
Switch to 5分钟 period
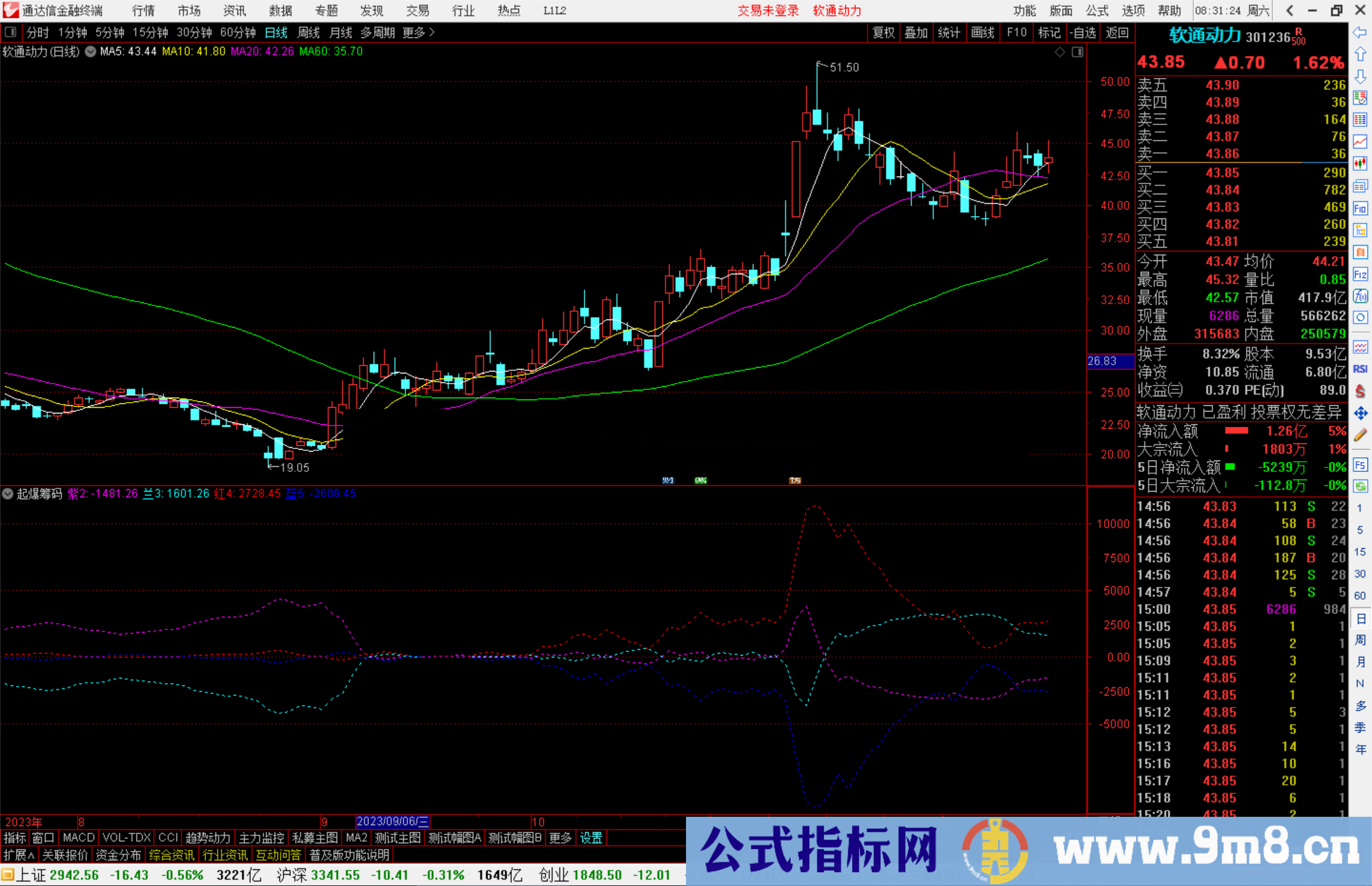point(110,32)
